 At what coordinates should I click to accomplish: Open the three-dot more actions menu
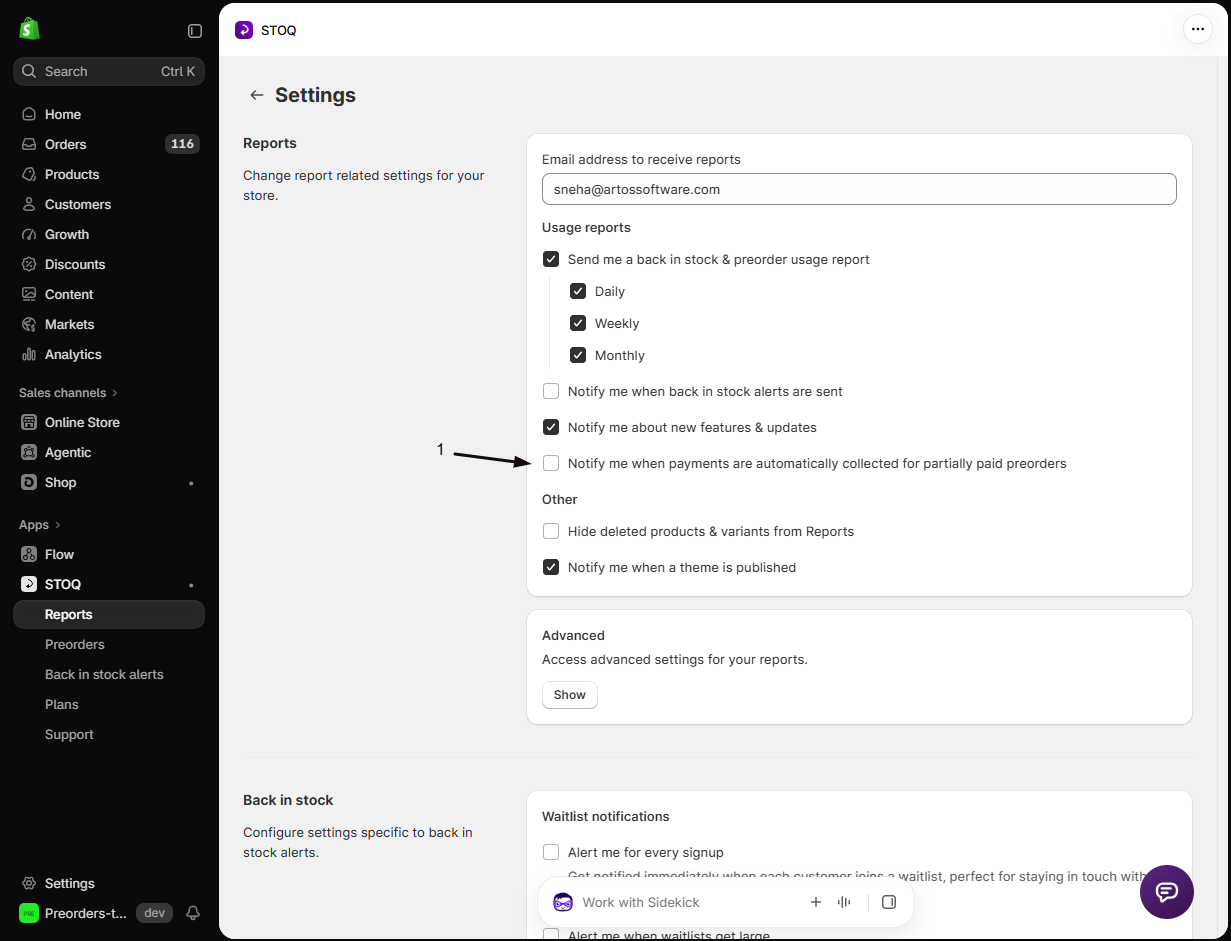pos(1198,29)
